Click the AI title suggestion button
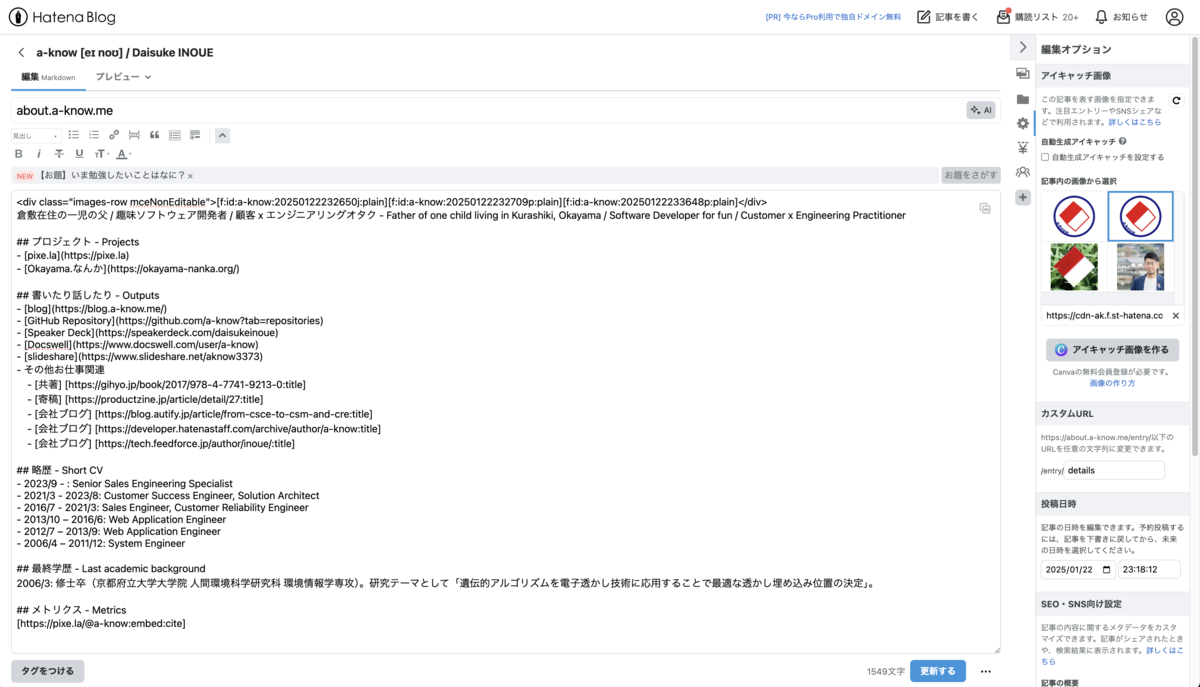Viewport: 1200px width, 687px height. point(981,110)
